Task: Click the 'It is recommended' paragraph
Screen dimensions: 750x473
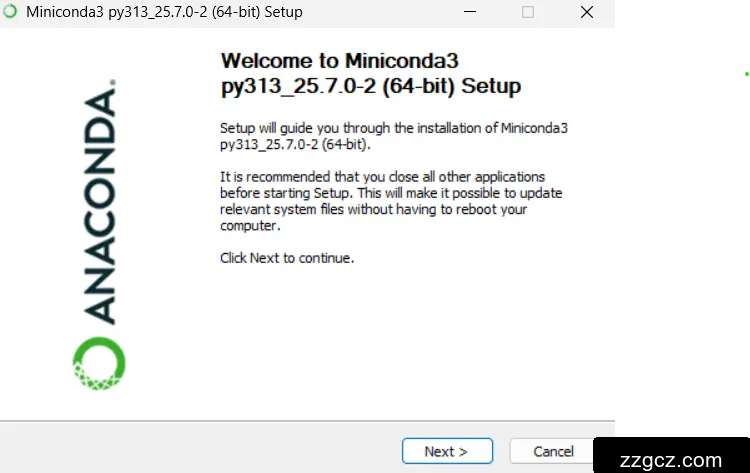Action: tap(390, 201)
